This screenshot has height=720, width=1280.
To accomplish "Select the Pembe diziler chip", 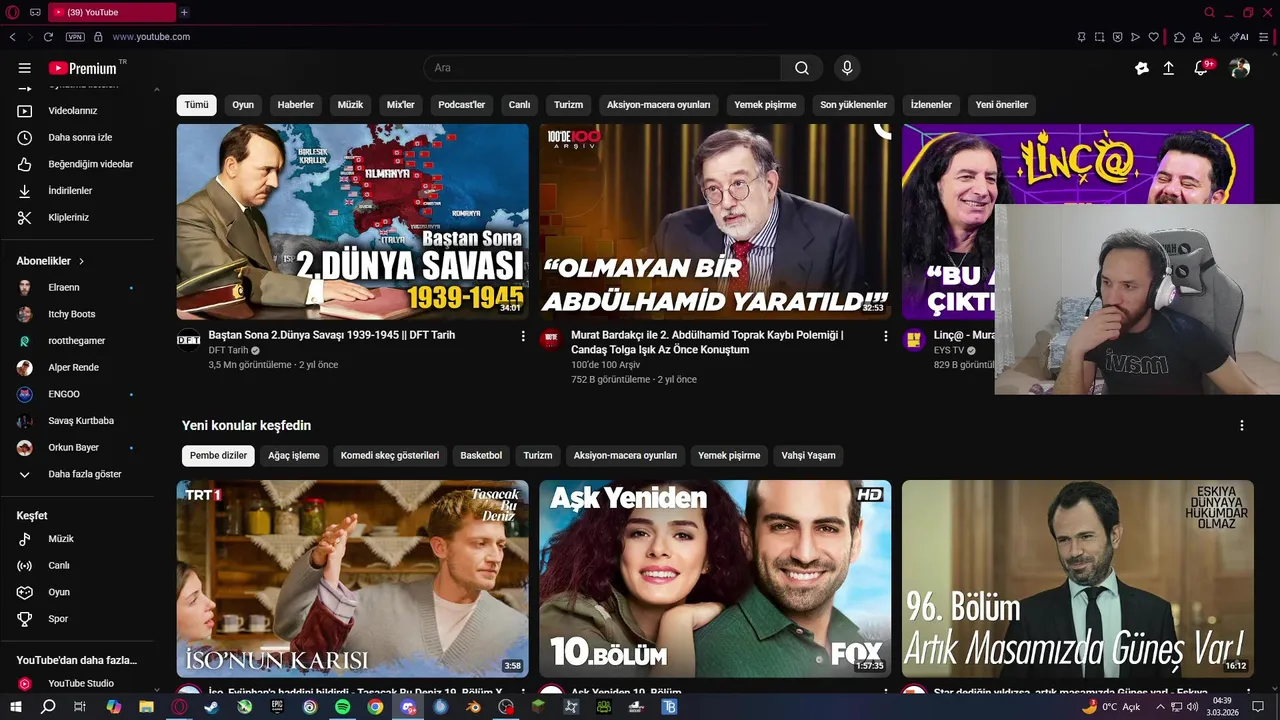I will 218,455.
